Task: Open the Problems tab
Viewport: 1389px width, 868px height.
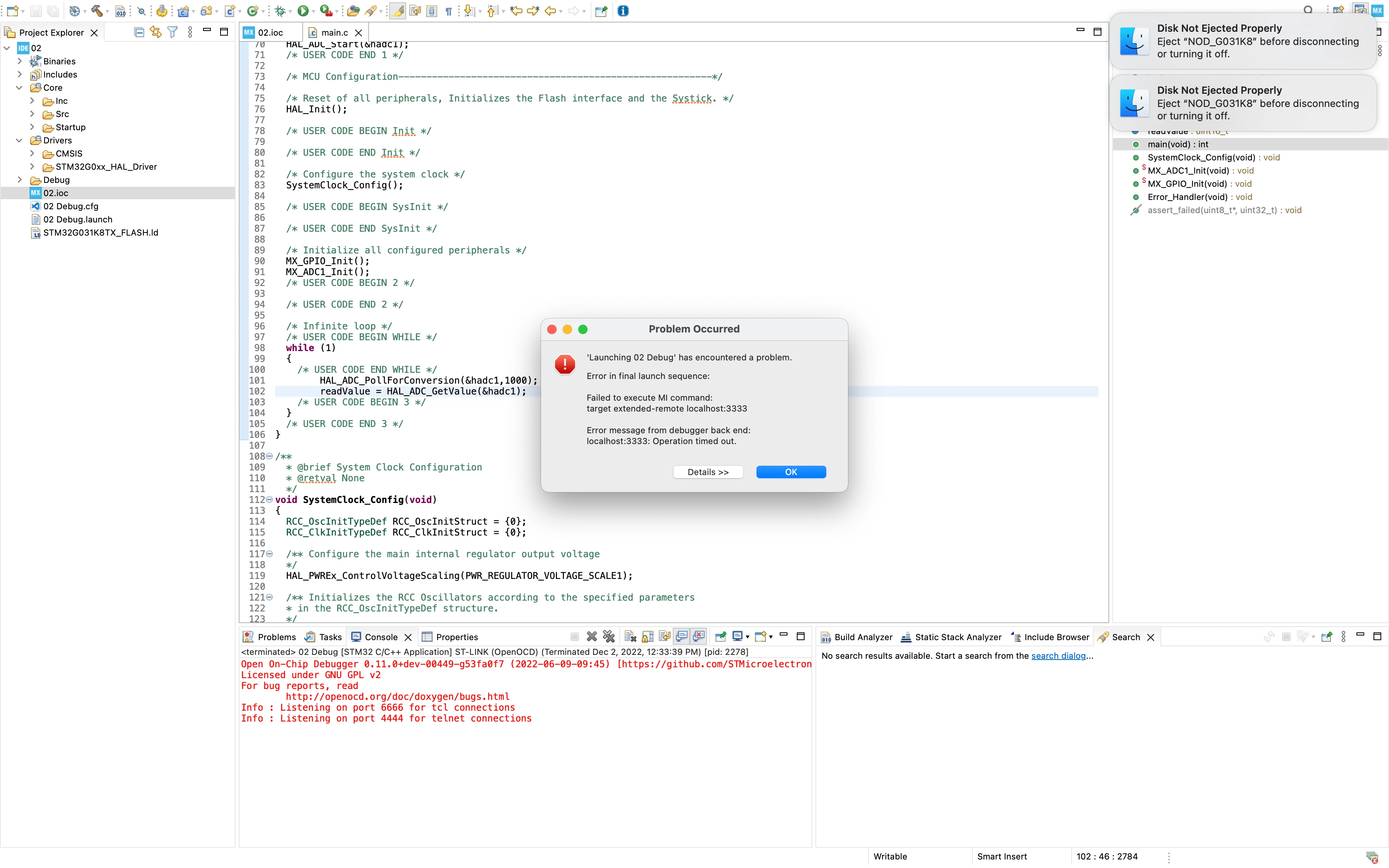Action: pos(270,637)
